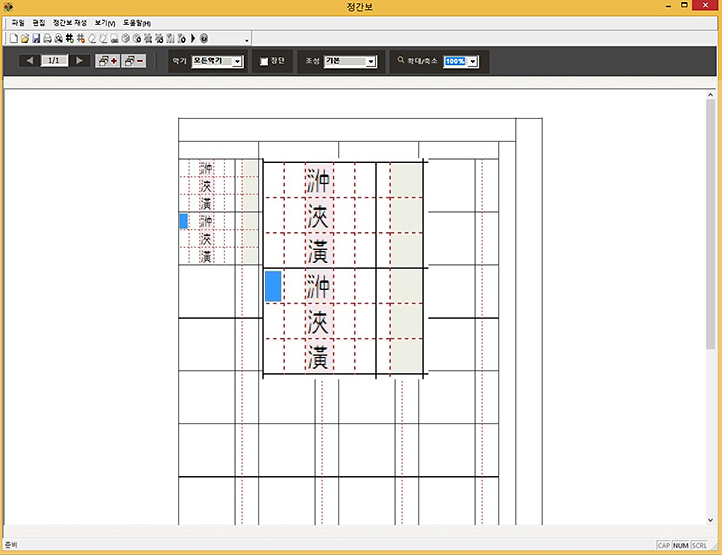Select the second eraser-shaped toolbar icon

(103, 38)
